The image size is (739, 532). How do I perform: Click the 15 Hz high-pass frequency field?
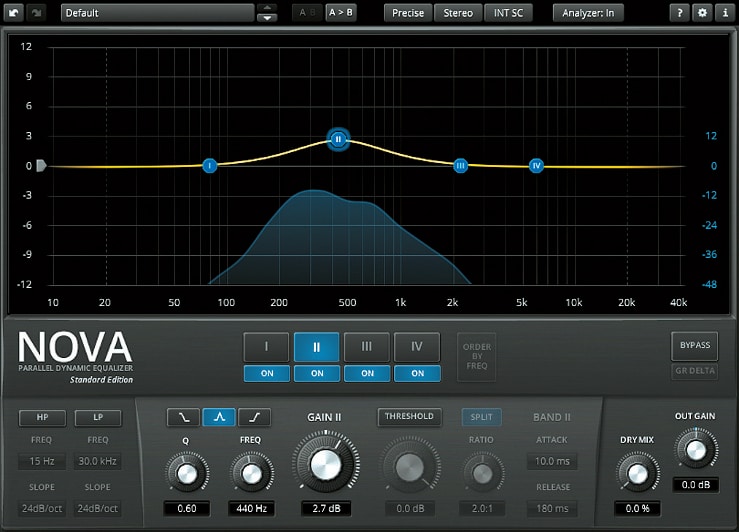pos(42,461)
